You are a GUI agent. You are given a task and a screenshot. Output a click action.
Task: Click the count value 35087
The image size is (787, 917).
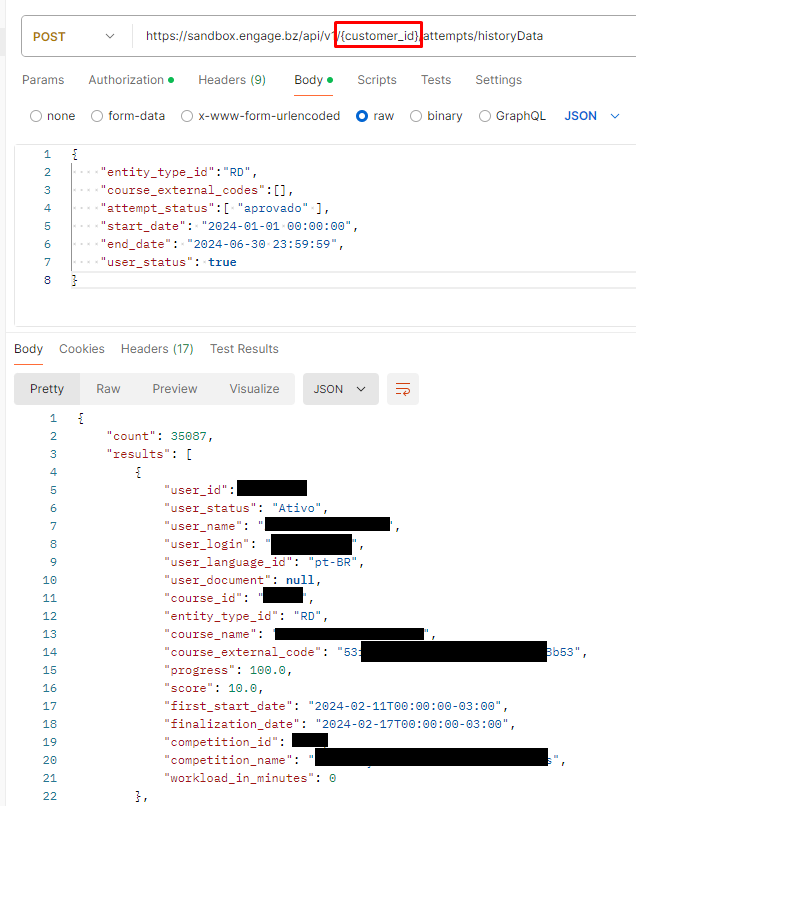pyautogui.click(x=188, y=436)
